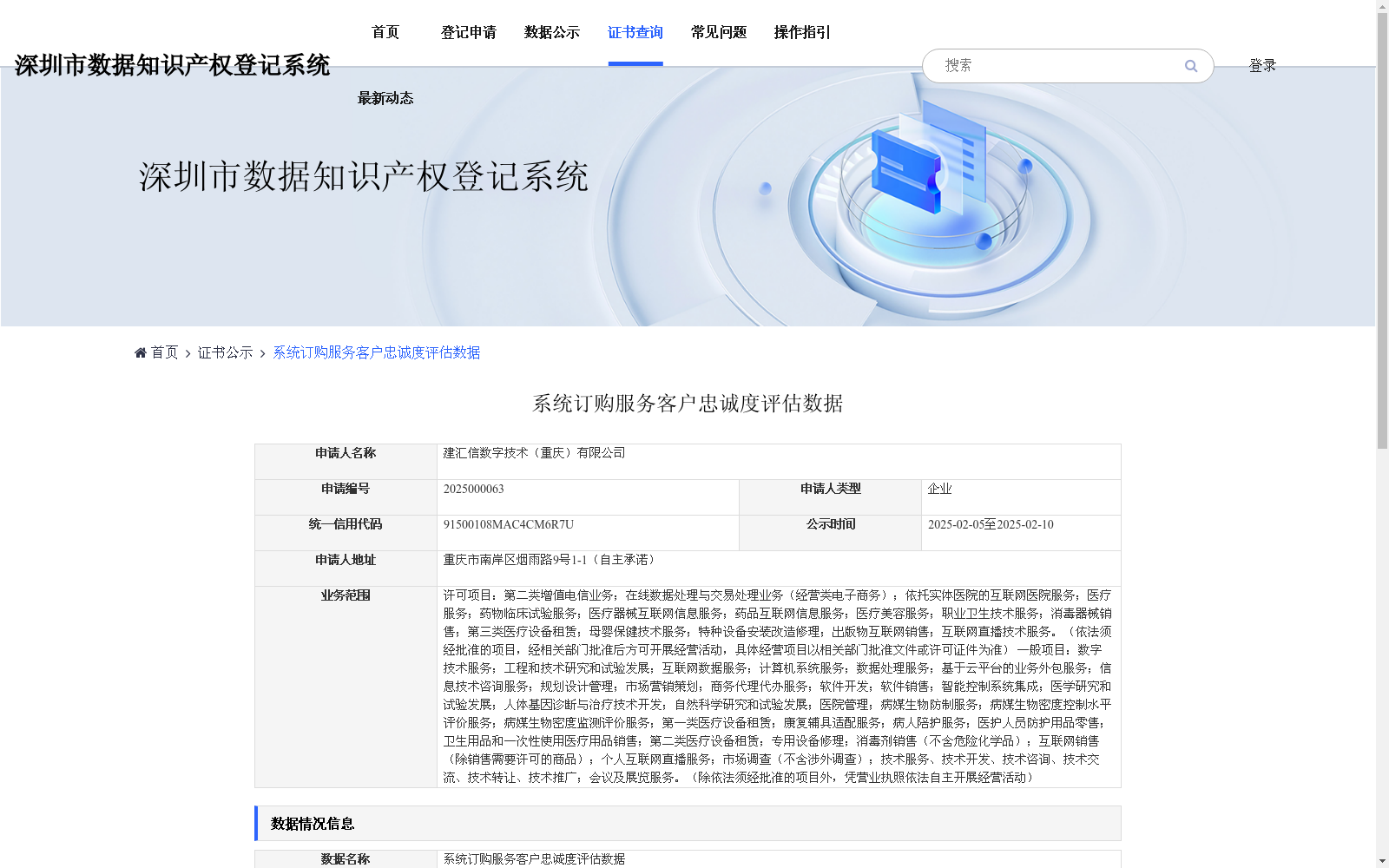
Task: Open the 登记申请 menu item
Action: click(x=469, y=32)
